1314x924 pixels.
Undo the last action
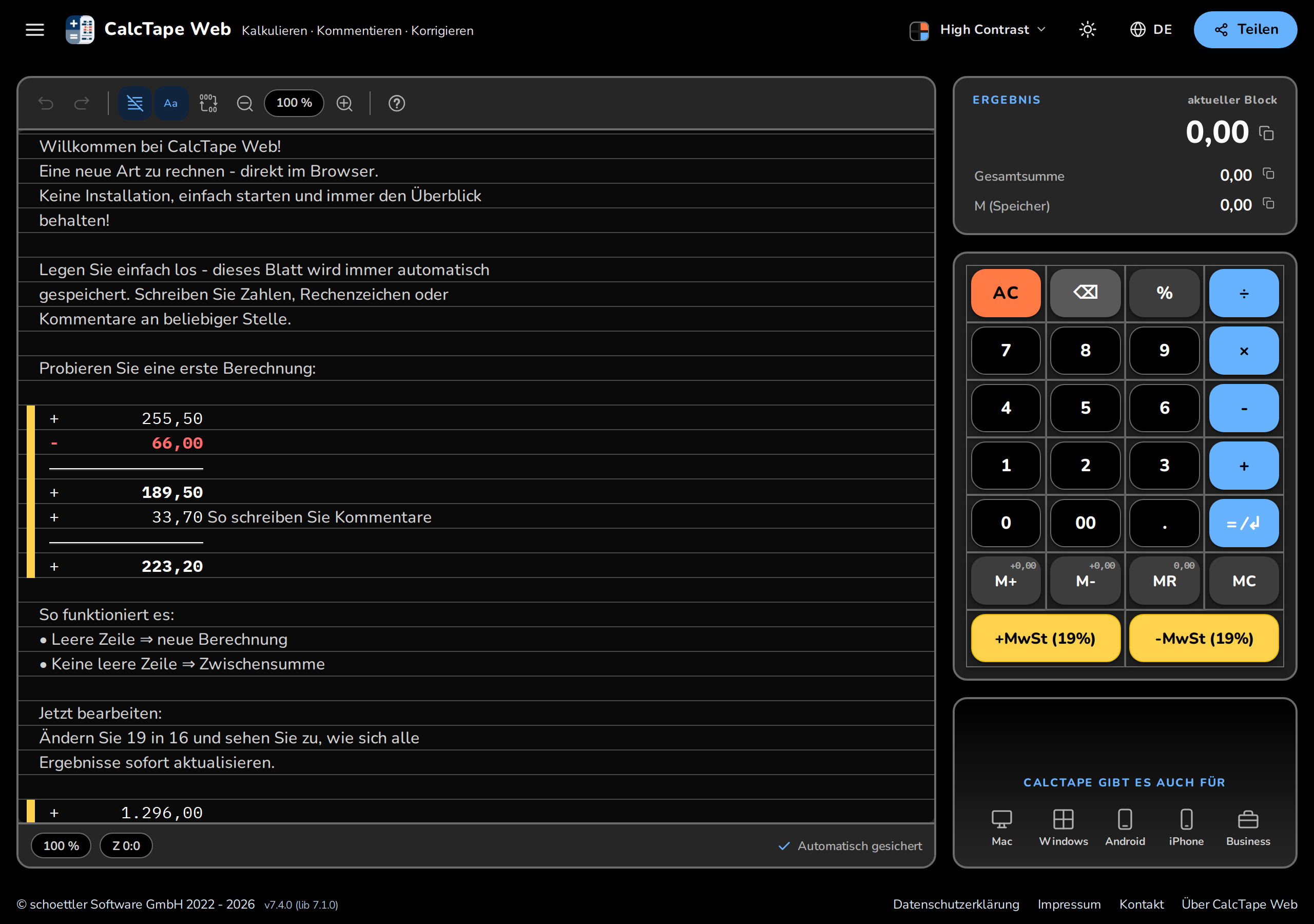[46, 103]
